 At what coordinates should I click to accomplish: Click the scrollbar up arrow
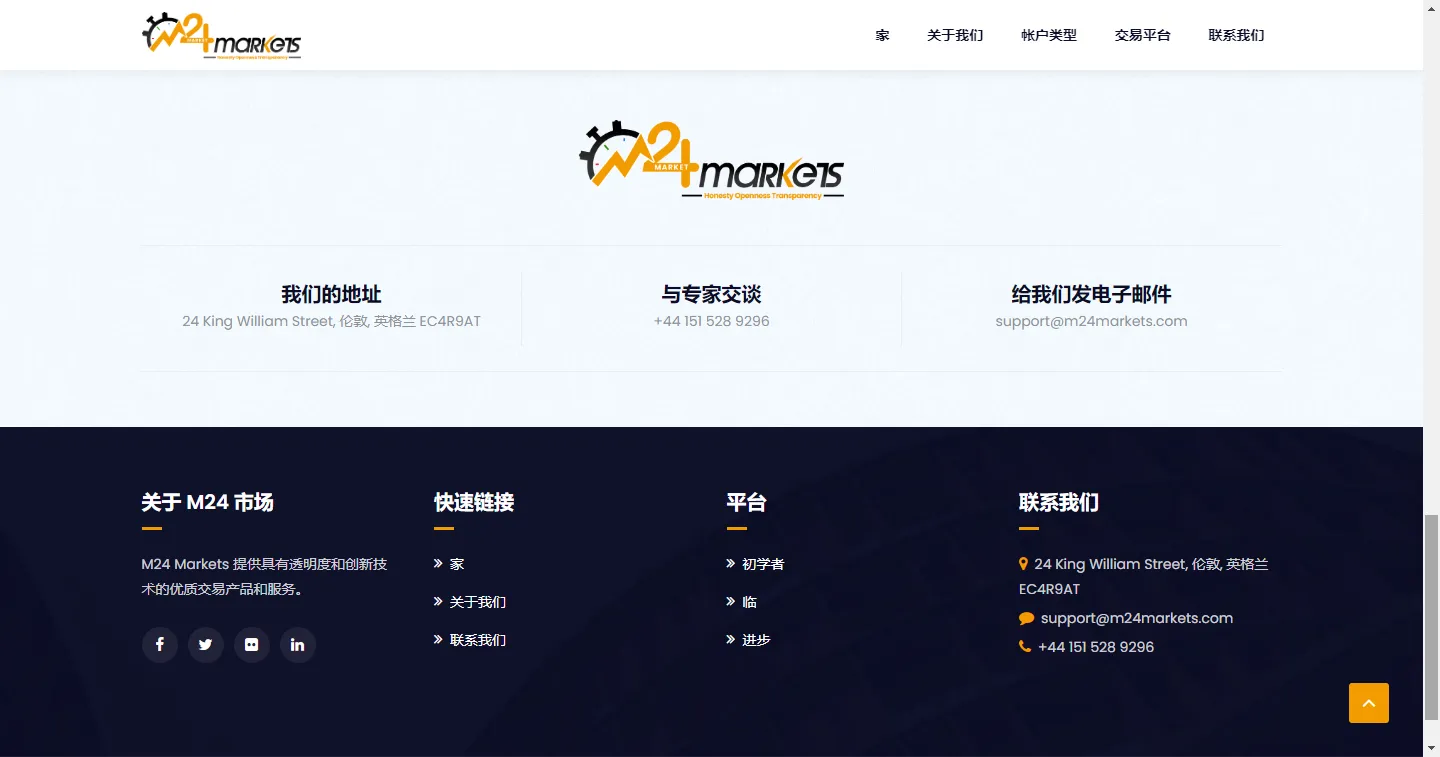[1431, 8]
